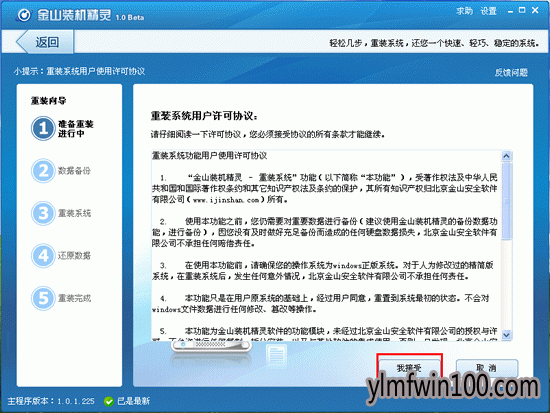
Task: Open the 求助 help menu
Action: [x=464, y=11]
